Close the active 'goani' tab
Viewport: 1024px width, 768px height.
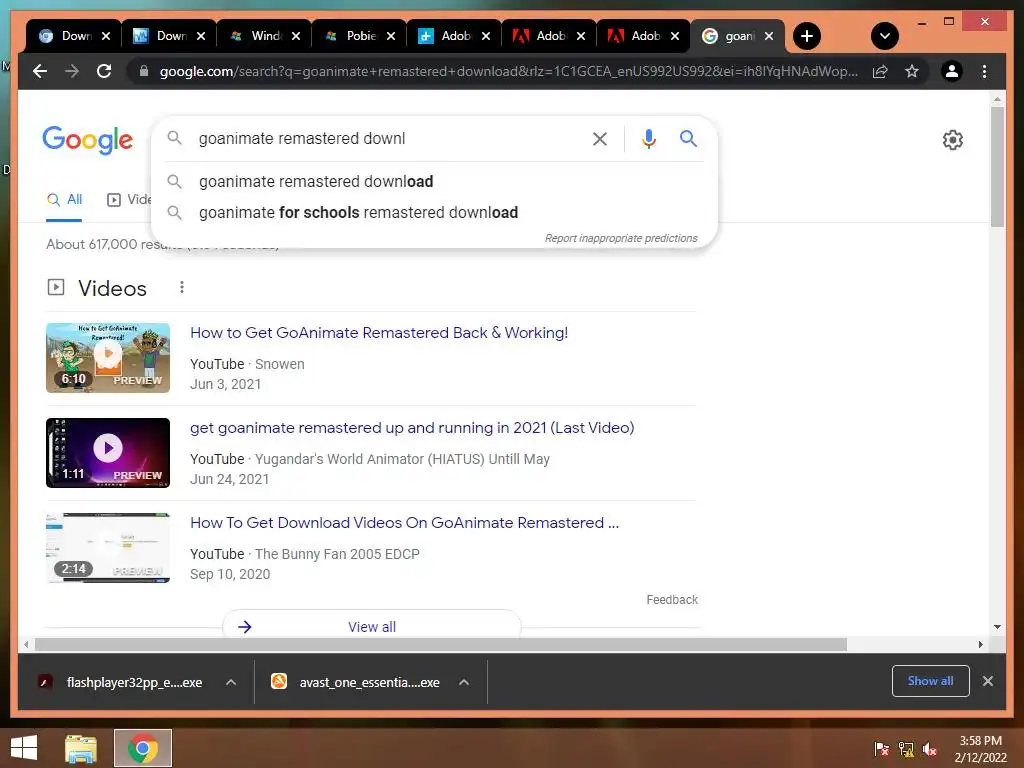tap(769, 36)
